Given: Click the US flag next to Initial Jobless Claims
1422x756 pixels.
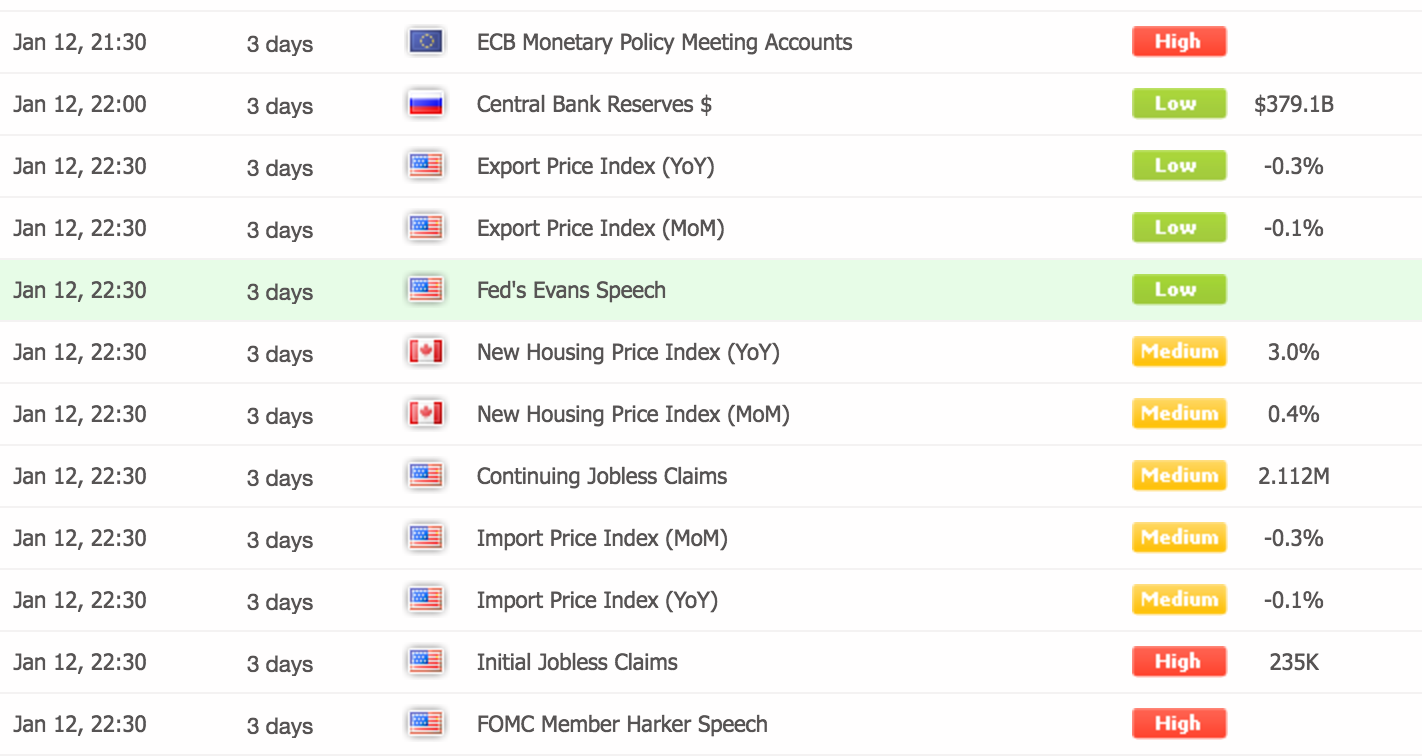Looking at the screenshot, I should coord(426,662).
